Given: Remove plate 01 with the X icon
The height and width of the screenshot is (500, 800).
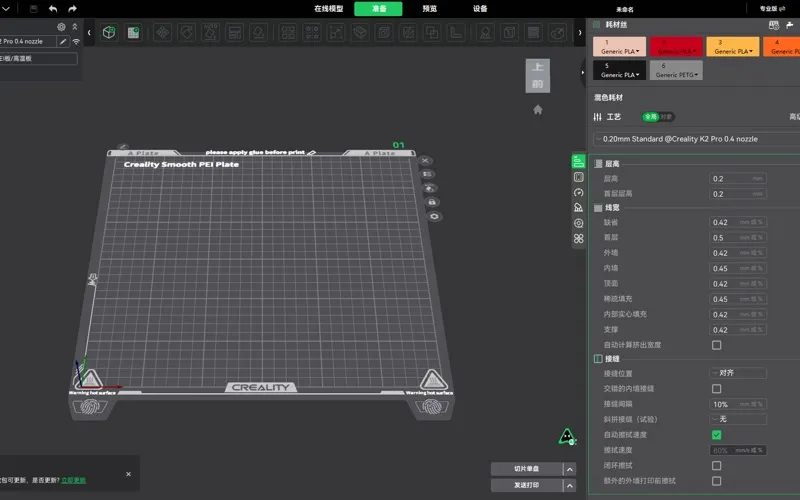Looking at the screenshot, I should coord(425,160).
